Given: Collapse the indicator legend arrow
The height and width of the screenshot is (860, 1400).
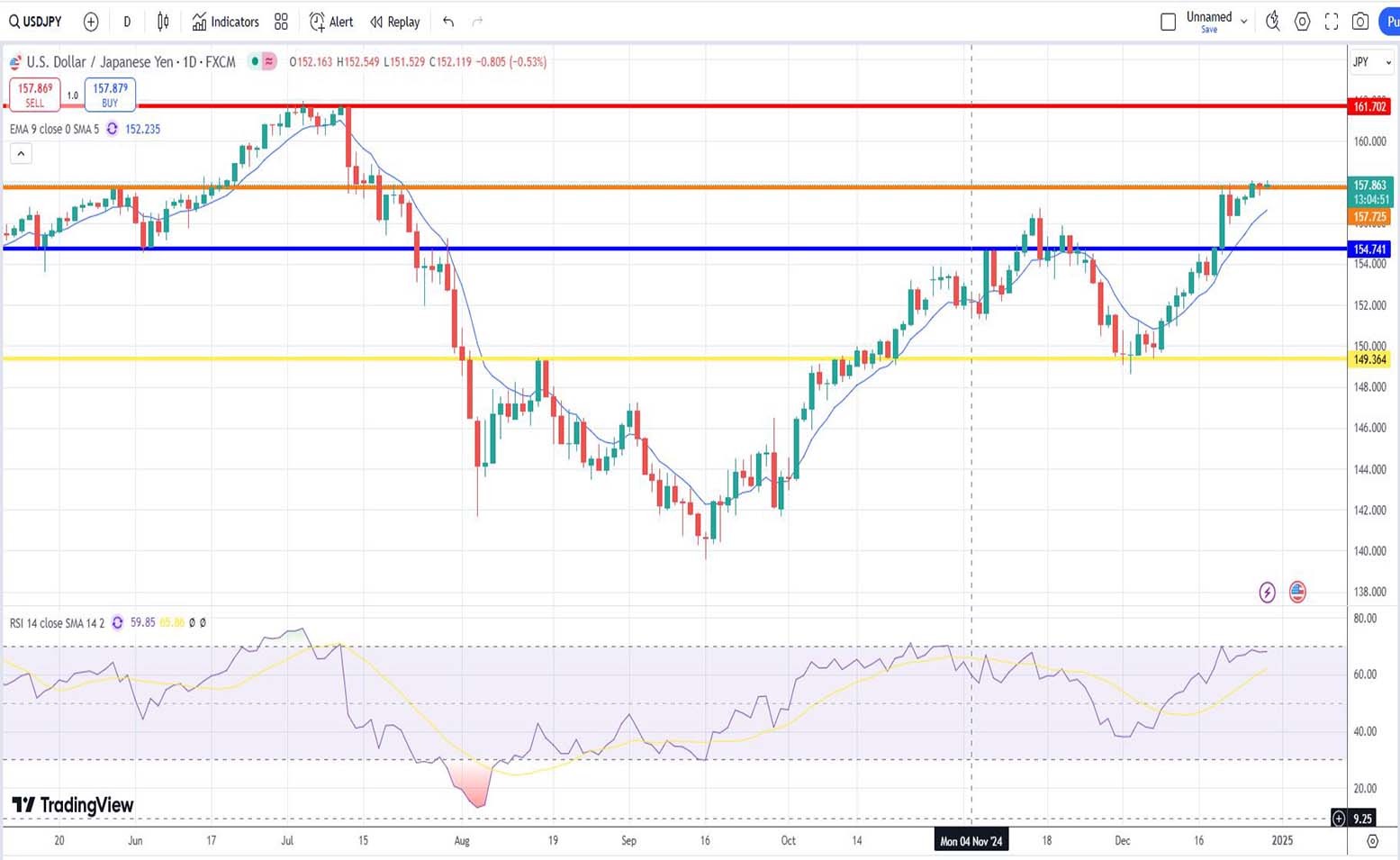Looking at the screenshot, I should coord(21,154).
